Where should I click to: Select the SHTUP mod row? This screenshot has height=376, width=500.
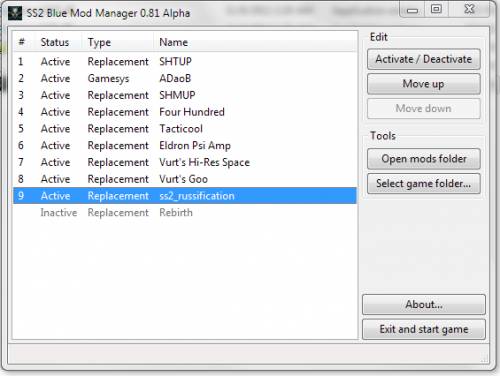[x=185, y=62]
